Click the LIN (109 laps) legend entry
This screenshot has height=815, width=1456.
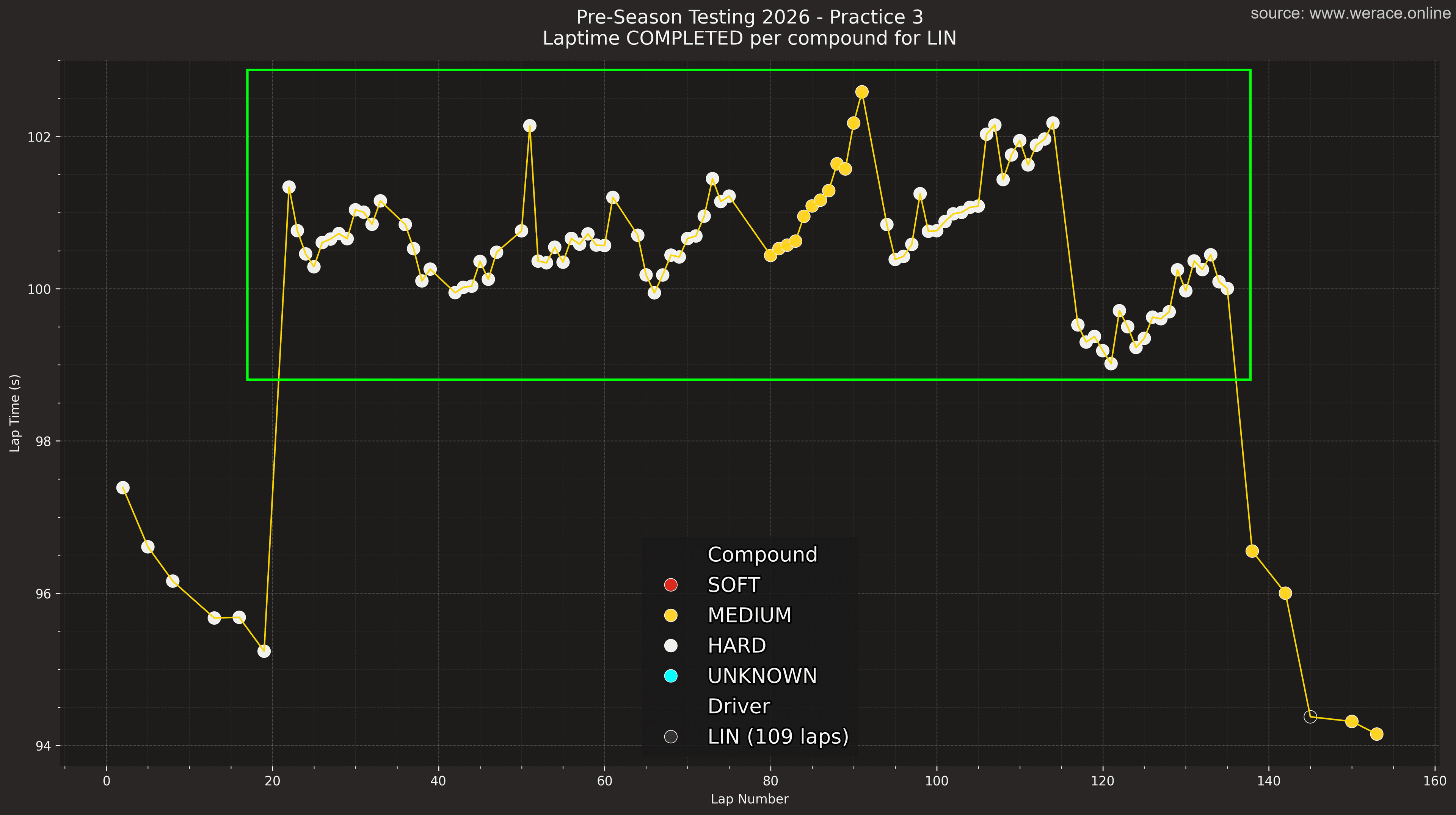[778, 736]
